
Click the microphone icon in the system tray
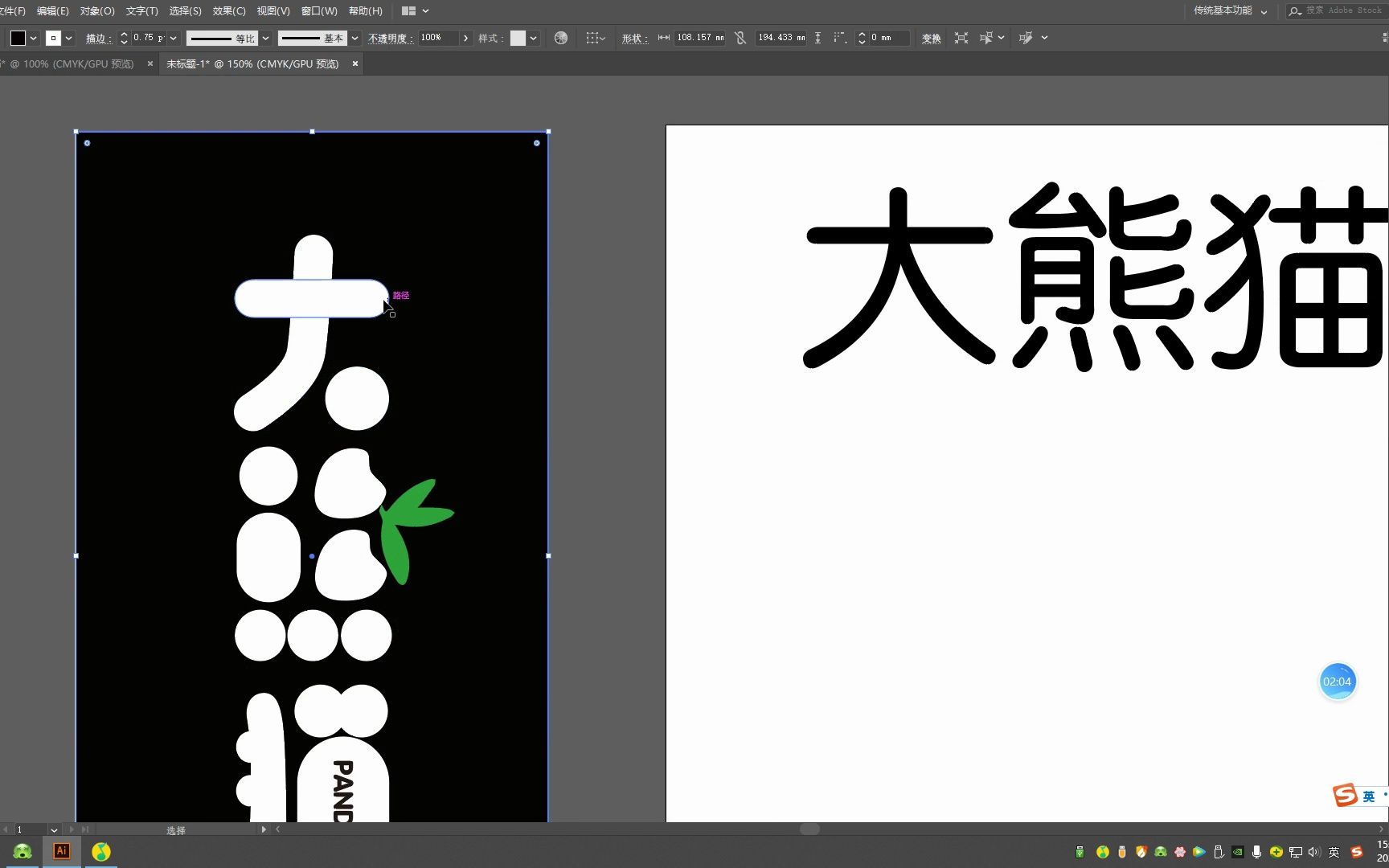1257,852
